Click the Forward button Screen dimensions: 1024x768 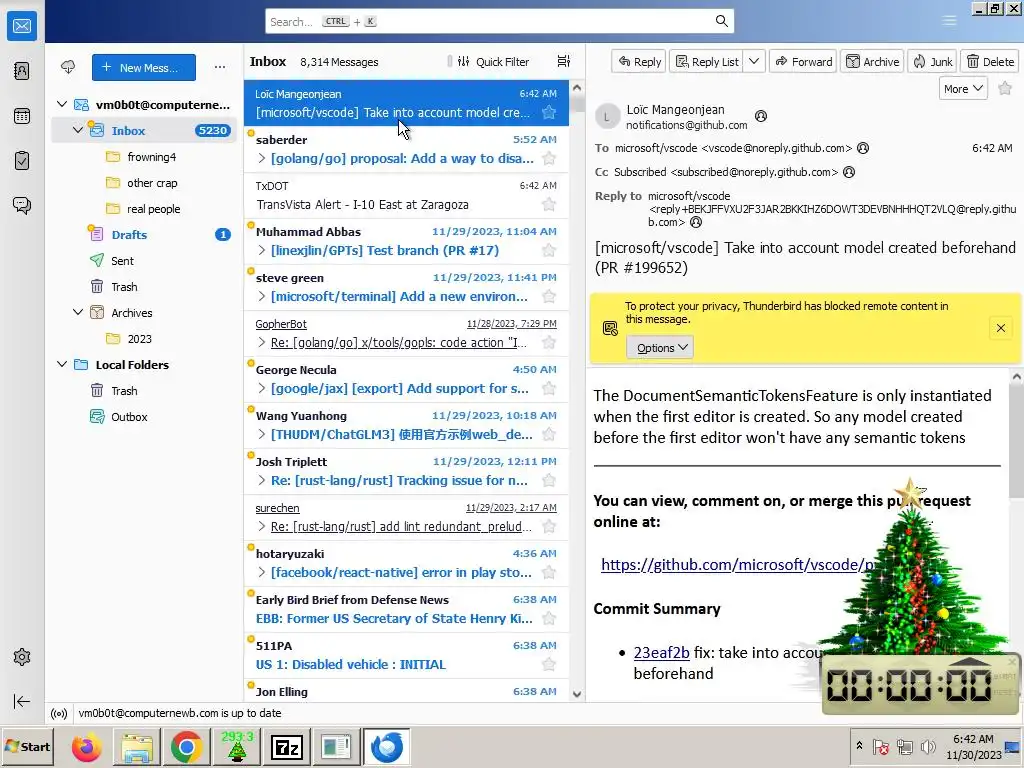pos(803,61)
